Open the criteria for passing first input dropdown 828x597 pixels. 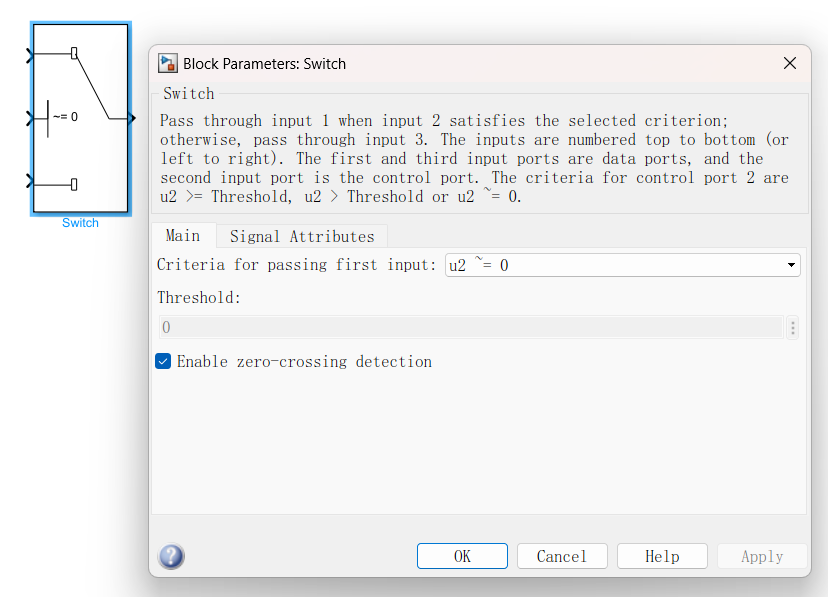click(x=622, y=265)
